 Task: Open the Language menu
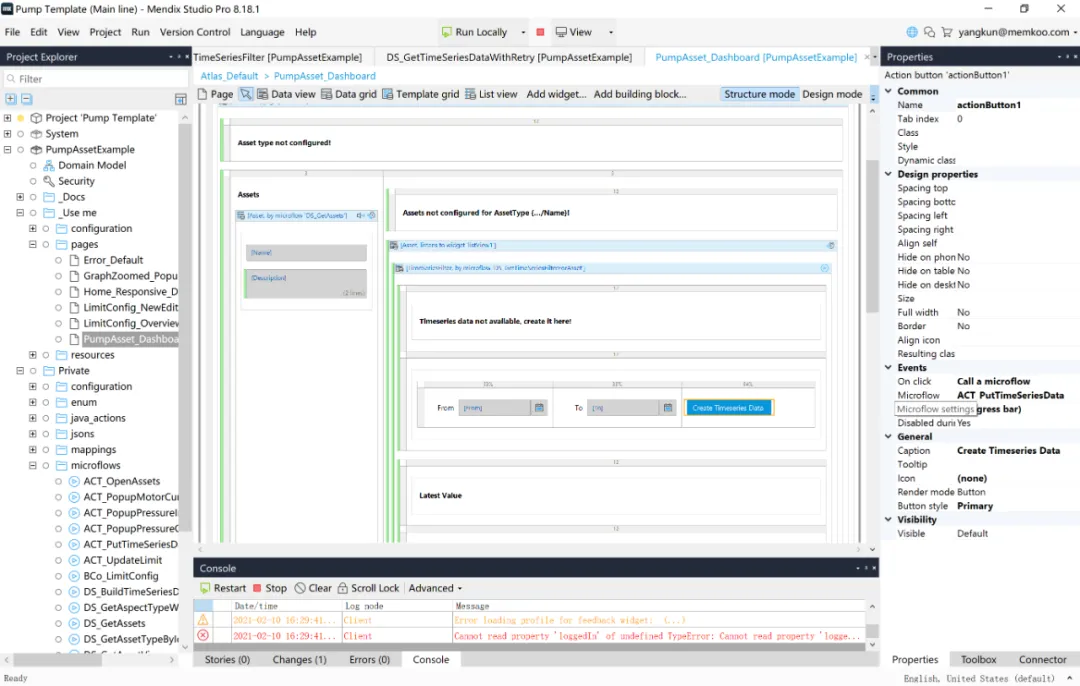point(262,32)
